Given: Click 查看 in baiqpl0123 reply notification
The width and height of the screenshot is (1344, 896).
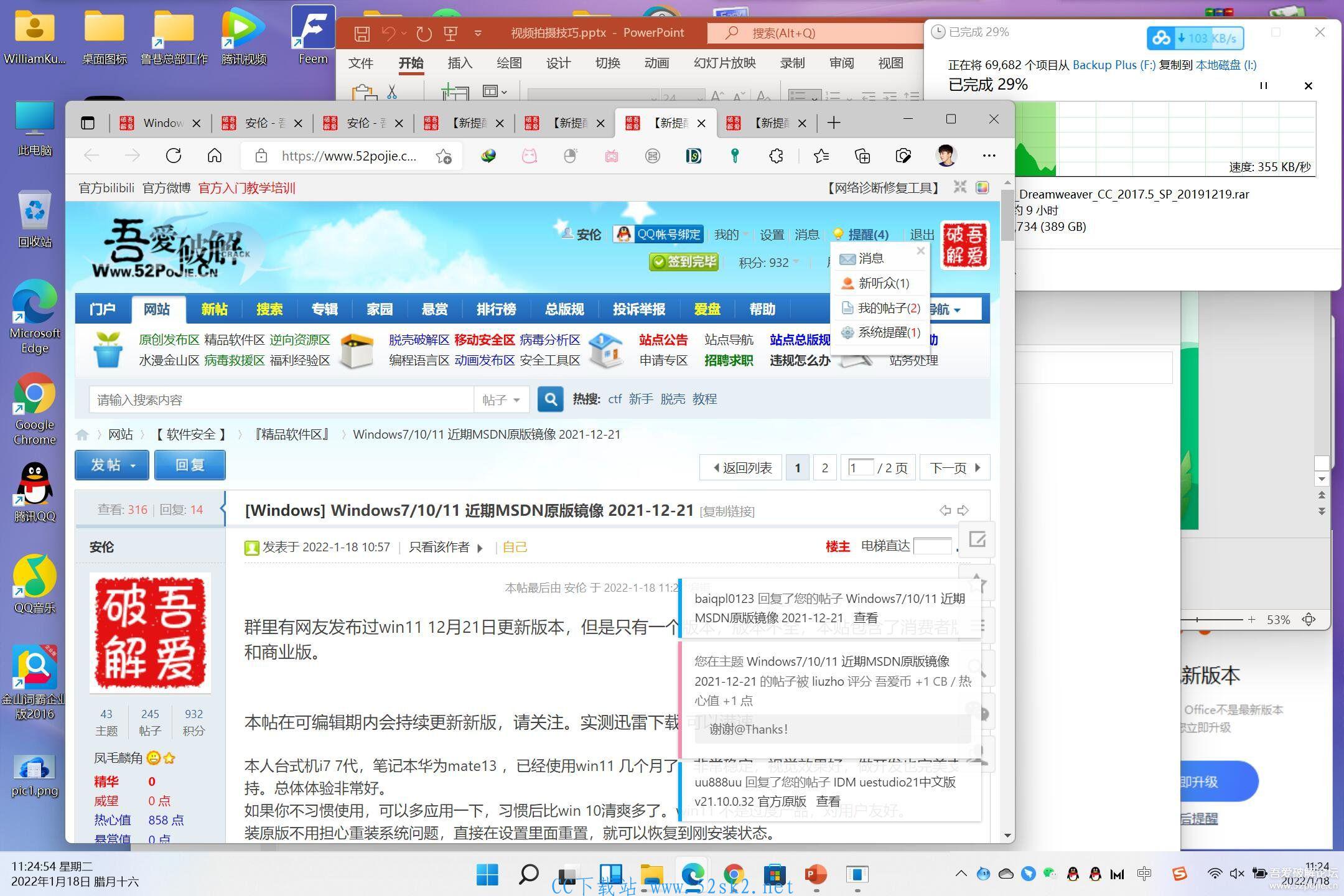Looking at the screenshot, I should click(x=866, y=618).
